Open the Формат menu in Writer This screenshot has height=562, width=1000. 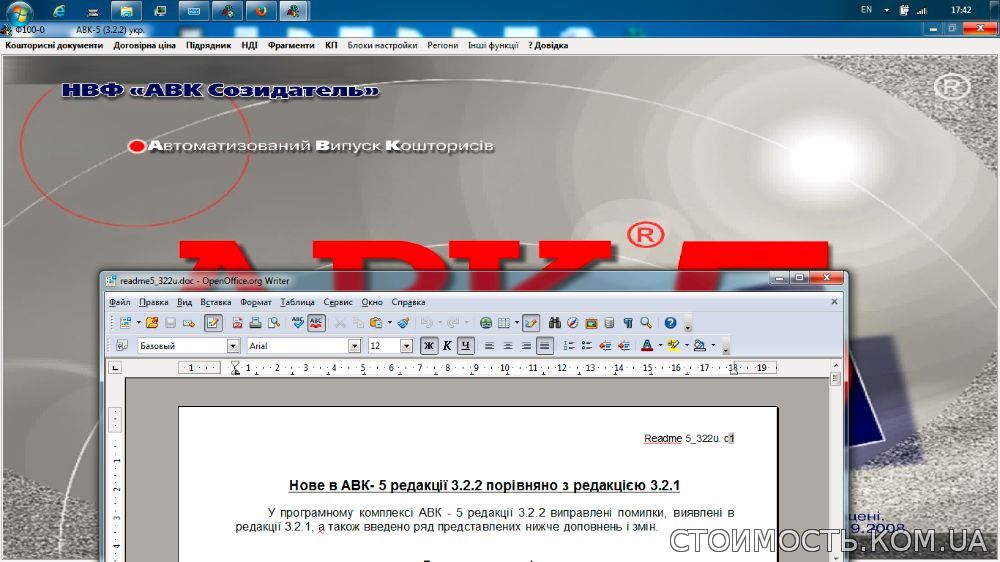click(x=255, y=302)
